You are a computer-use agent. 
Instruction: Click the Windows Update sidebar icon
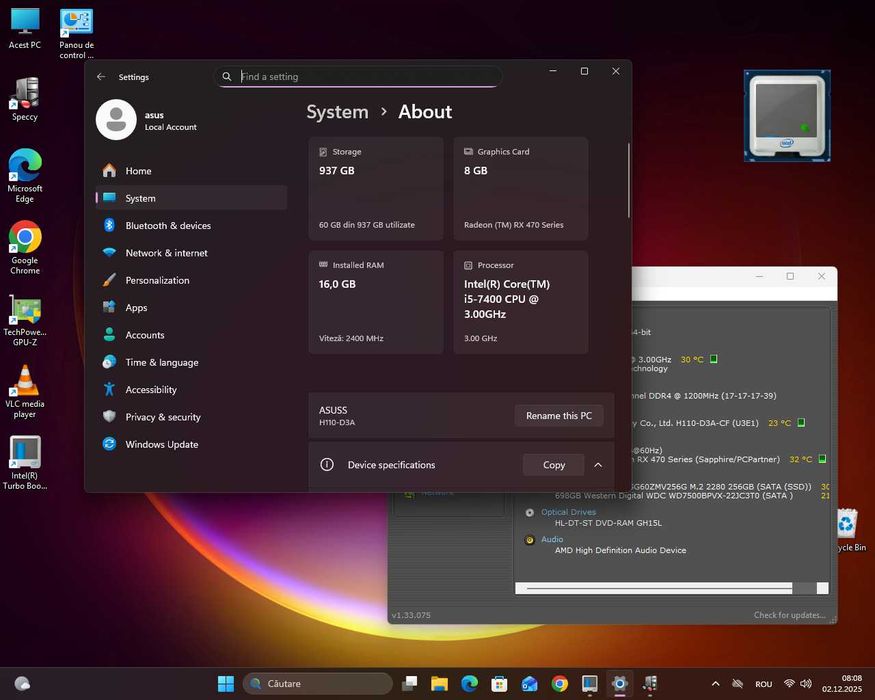(109, 444)
